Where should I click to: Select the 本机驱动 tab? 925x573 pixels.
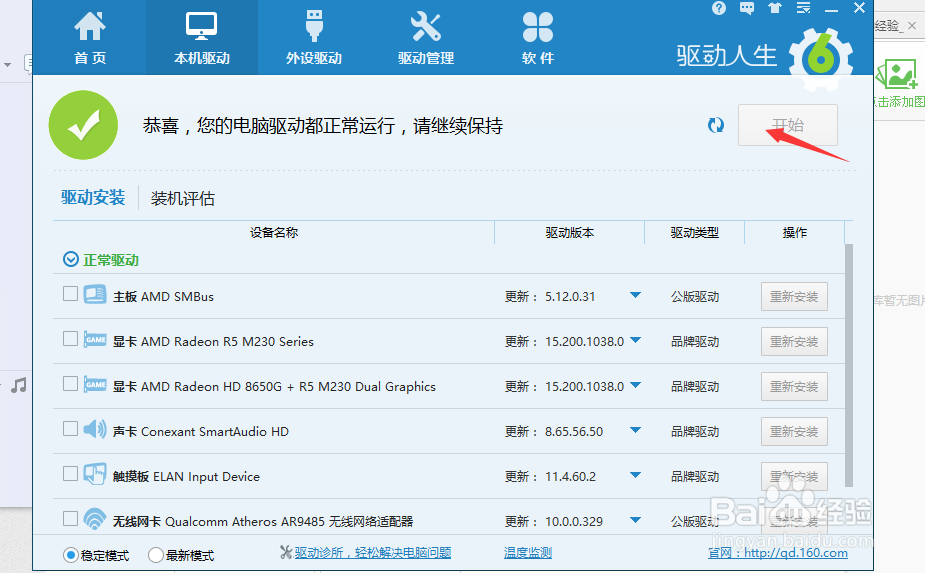point(202,38)
